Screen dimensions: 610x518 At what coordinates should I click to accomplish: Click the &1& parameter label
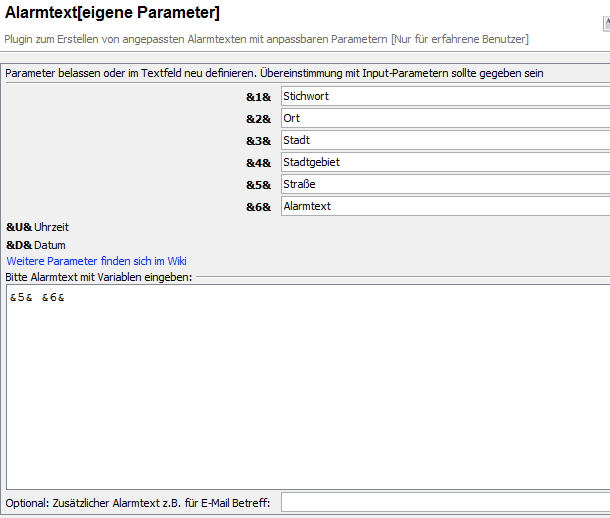(x=258, y=97)
